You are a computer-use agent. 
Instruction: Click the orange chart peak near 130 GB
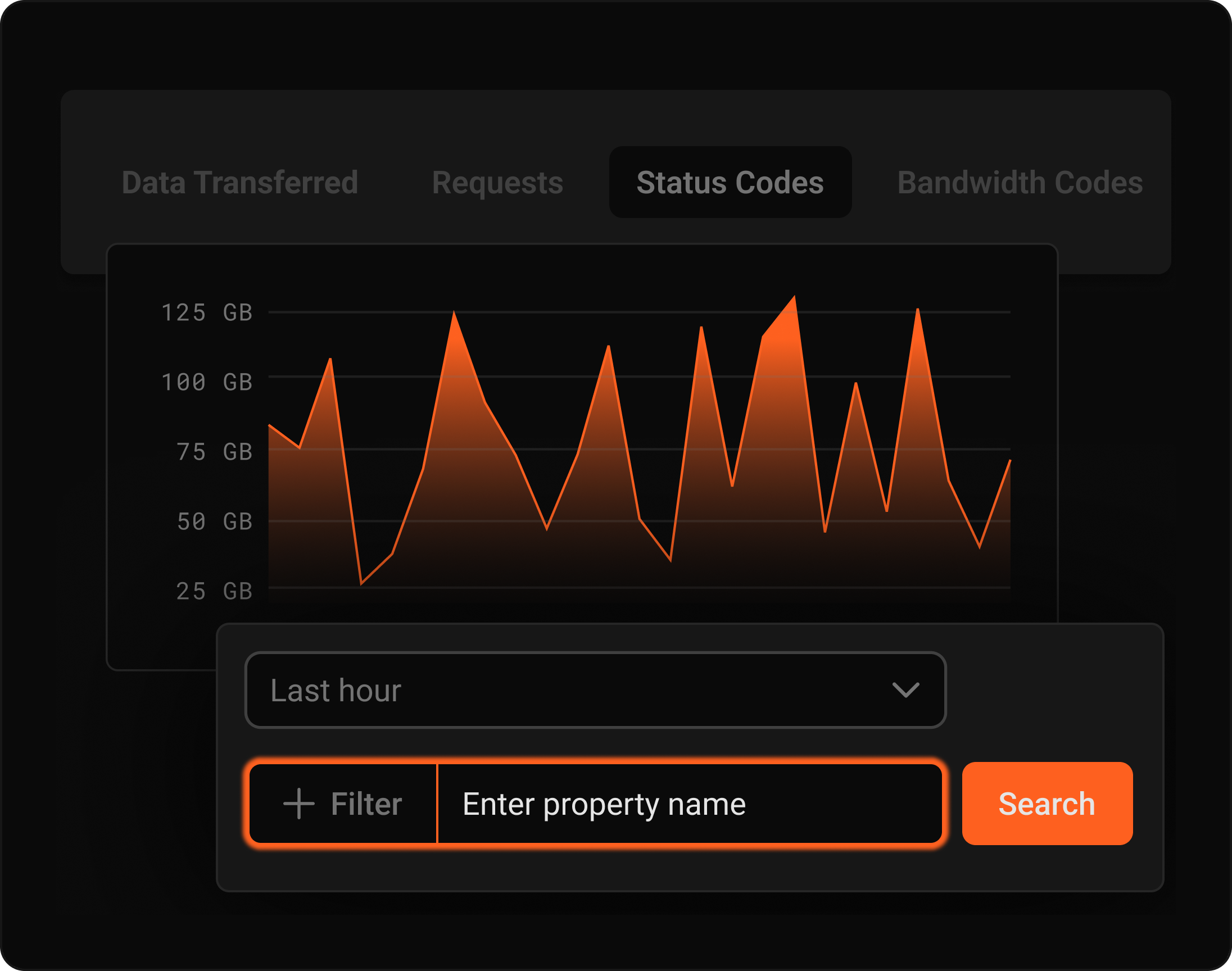pyautogui.click(x=794, y=301)
